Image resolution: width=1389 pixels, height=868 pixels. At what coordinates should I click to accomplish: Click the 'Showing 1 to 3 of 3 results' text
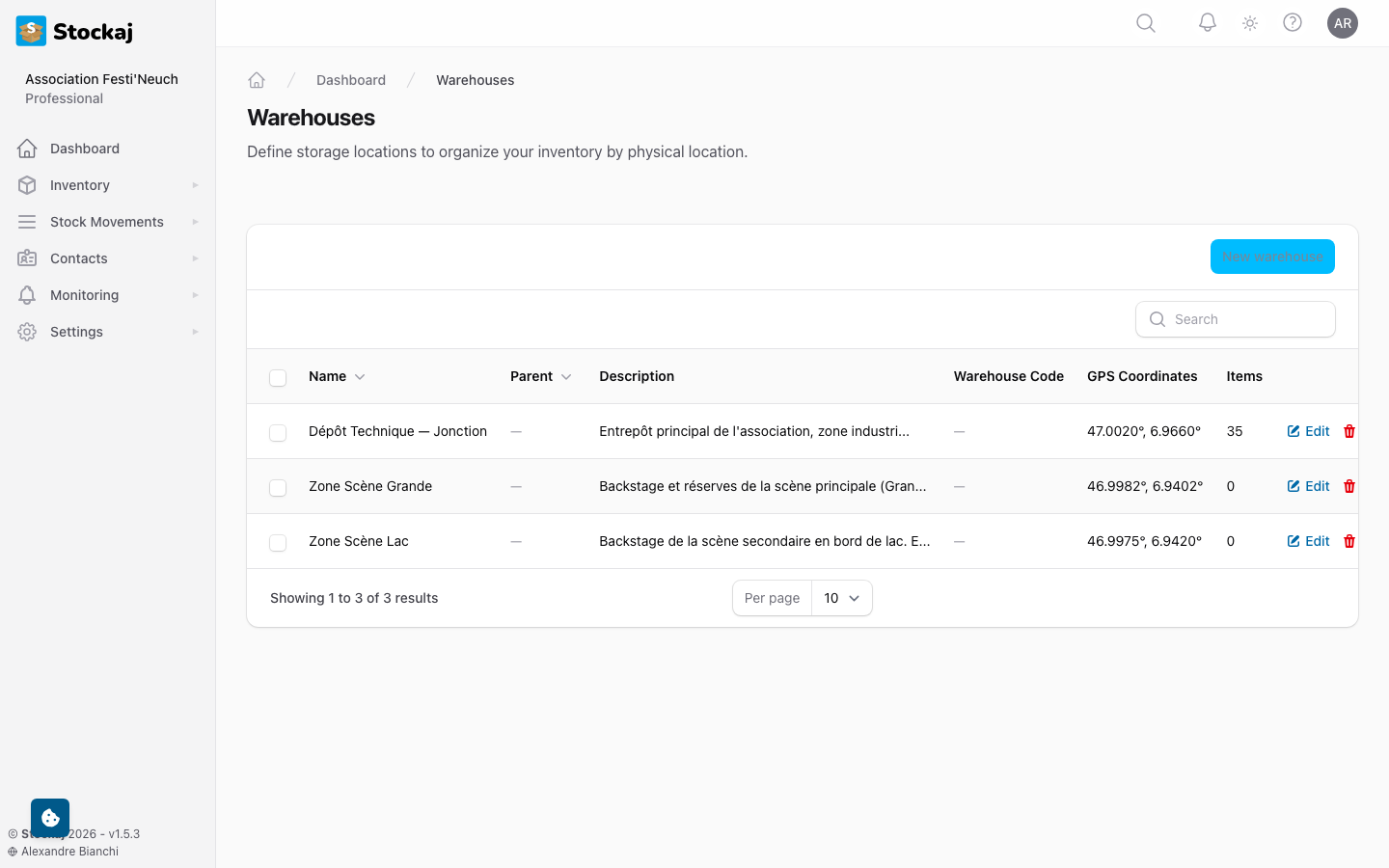(354, 598)
